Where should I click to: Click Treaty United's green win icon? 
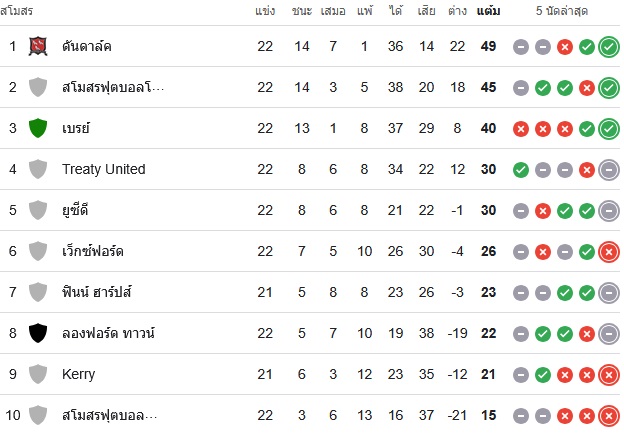tap(521, 170)
